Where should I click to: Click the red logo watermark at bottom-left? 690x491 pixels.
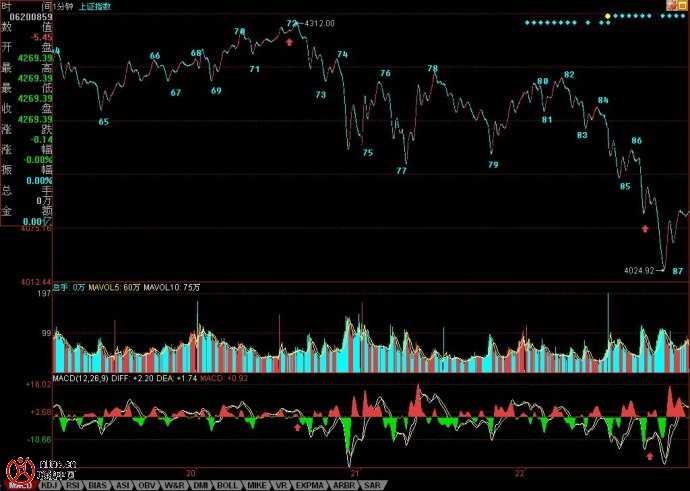[20, 472]
